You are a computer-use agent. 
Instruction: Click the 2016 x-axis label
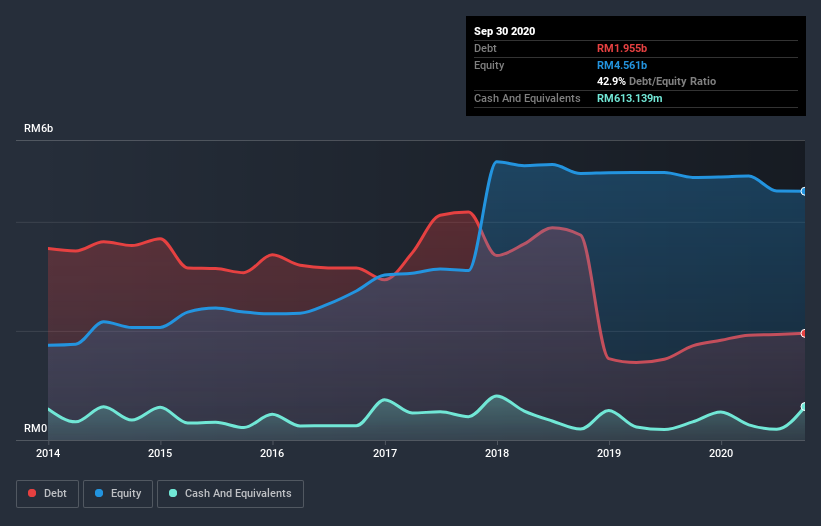tap(272, 453)
